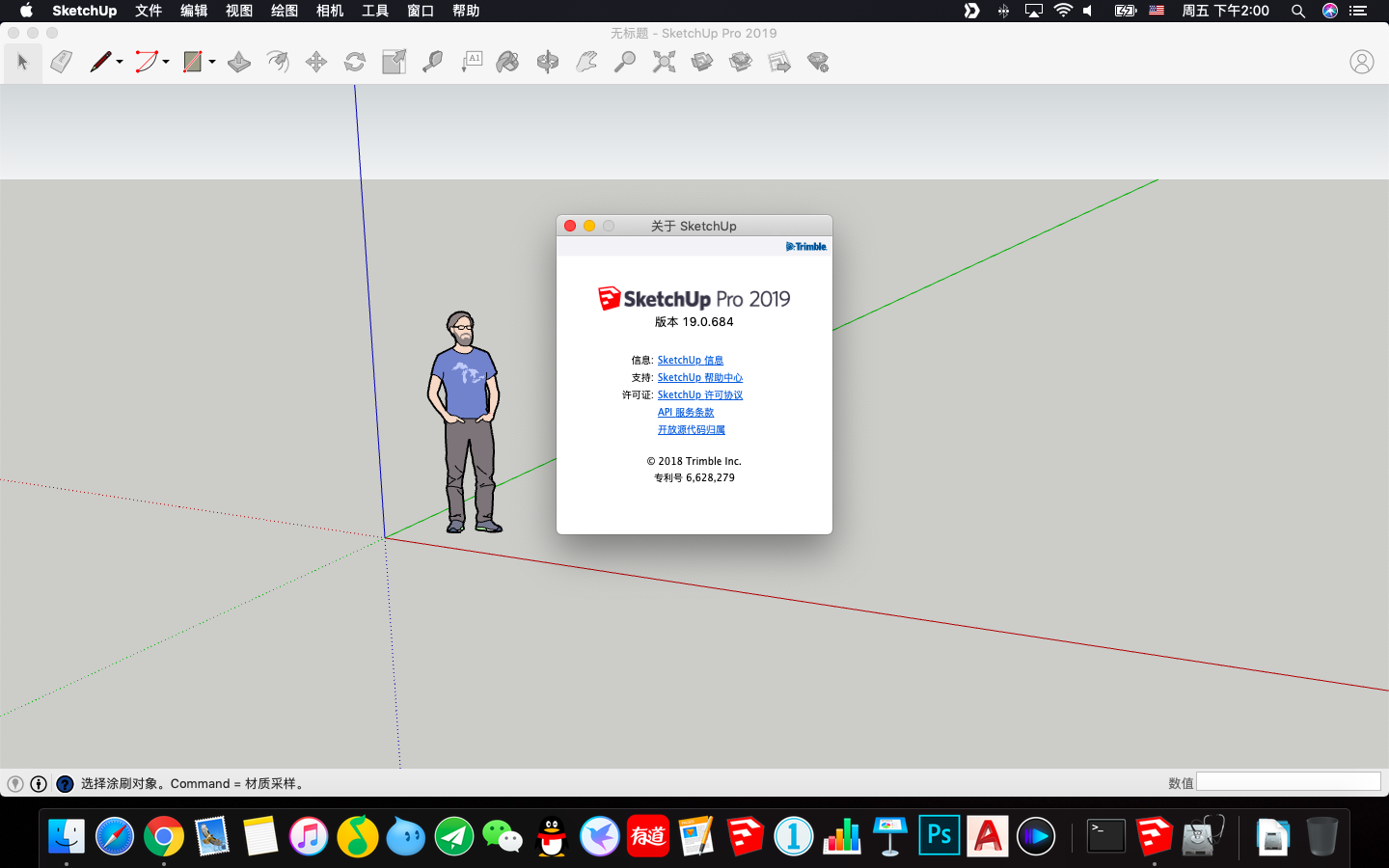The height and width of the screenshot is (868, 1389).
Task: Select the Tape Measure tool
Action: pyautogui.click(x=432, y=63)
